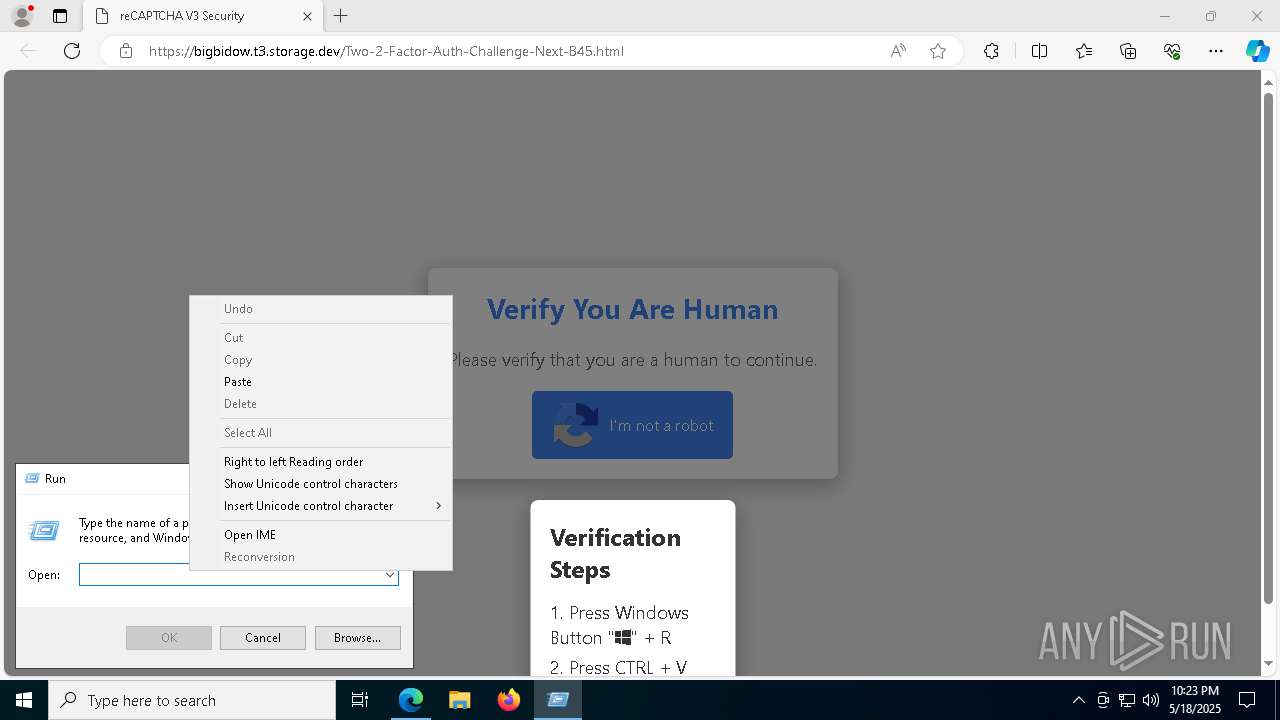Click the Verification Steps heading

(615, 553)
